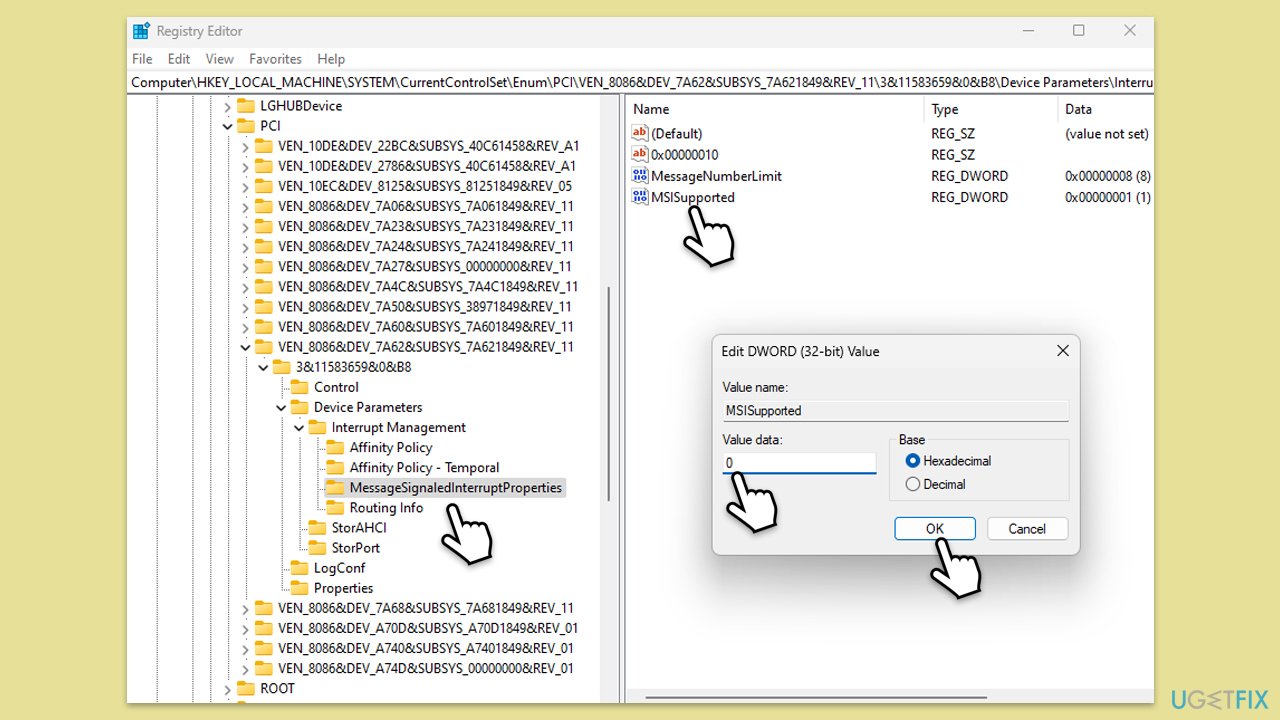1280x720 pixels.
Task: Expand the ROOT key
Action: pyautogui.click(x=227, y=688)
